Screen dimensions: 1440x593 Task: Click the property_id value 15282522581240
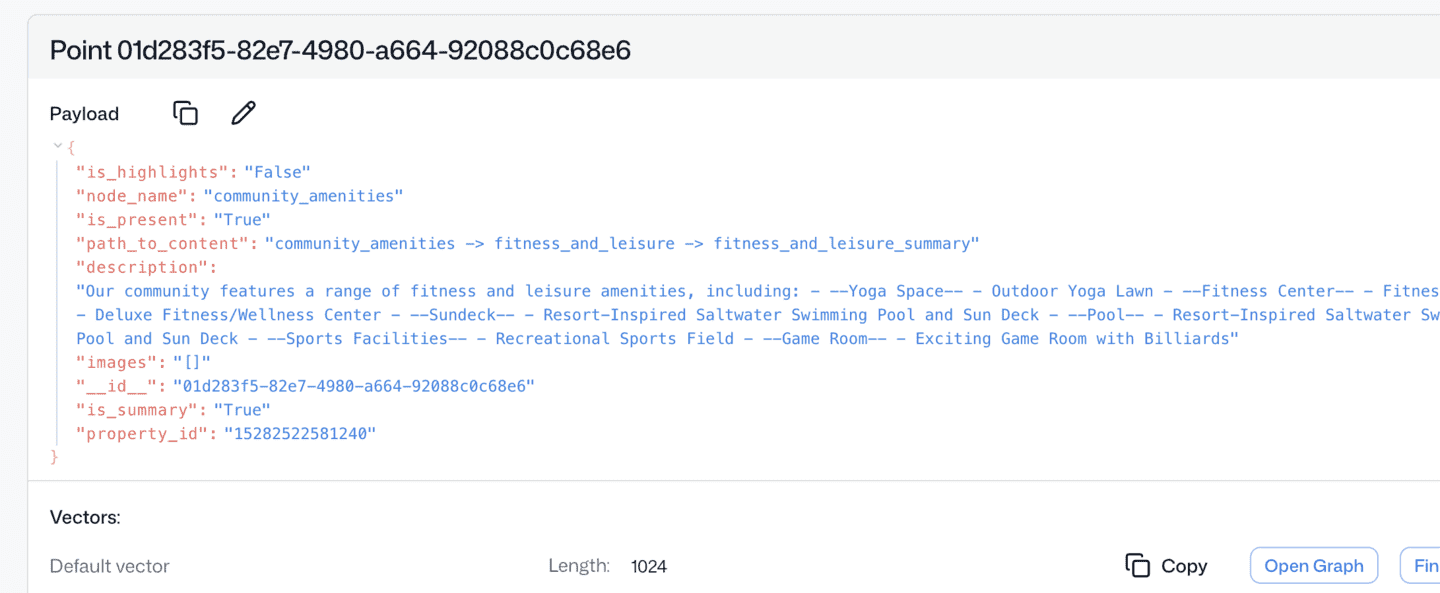click(x=300, y=434)
